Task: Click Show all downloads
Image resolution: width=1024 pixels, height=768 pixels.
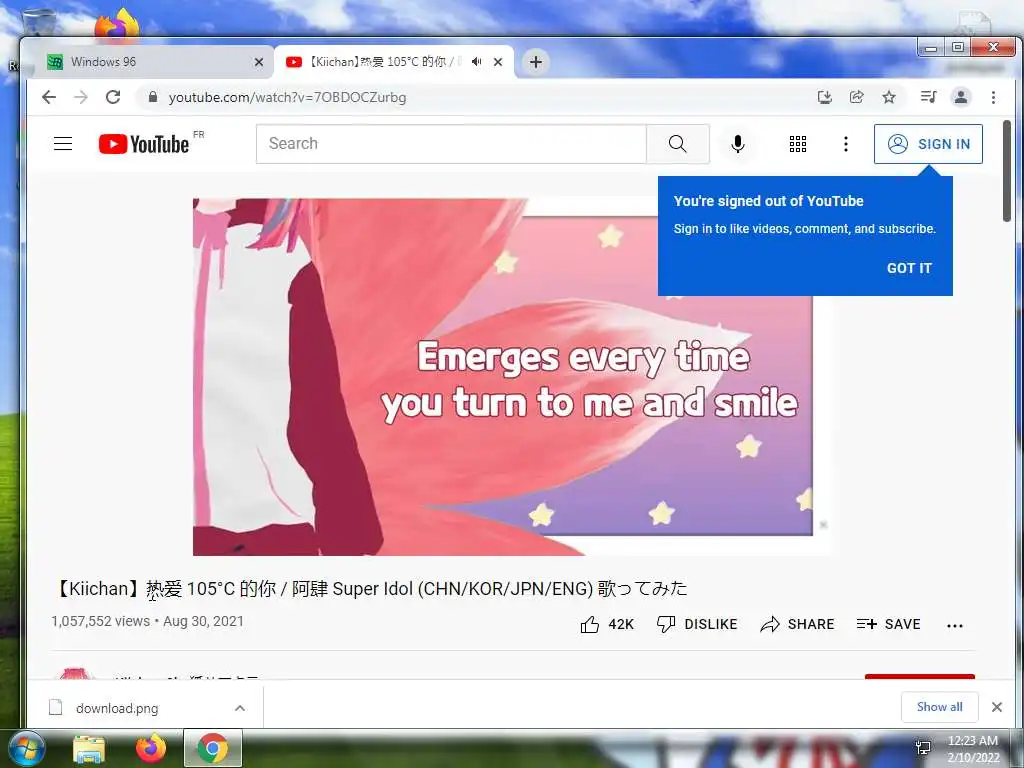Action: tap(939, 707)
